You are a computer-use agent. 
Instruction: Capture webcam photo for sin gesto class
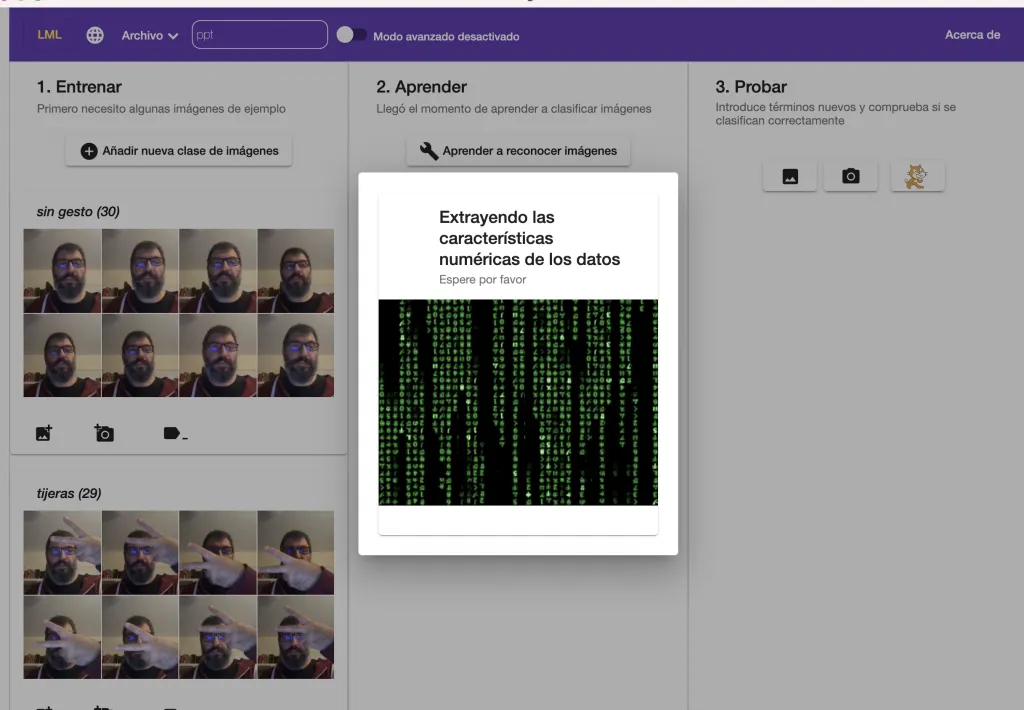pos(104,433)
